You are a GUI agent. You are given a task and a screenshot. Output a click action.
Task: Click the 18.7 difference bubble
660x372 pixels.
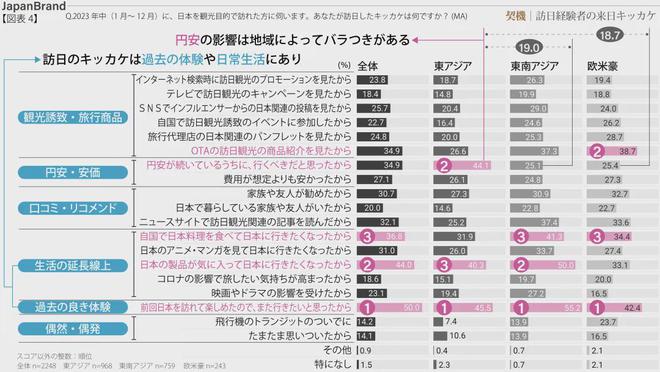point(609,35)
